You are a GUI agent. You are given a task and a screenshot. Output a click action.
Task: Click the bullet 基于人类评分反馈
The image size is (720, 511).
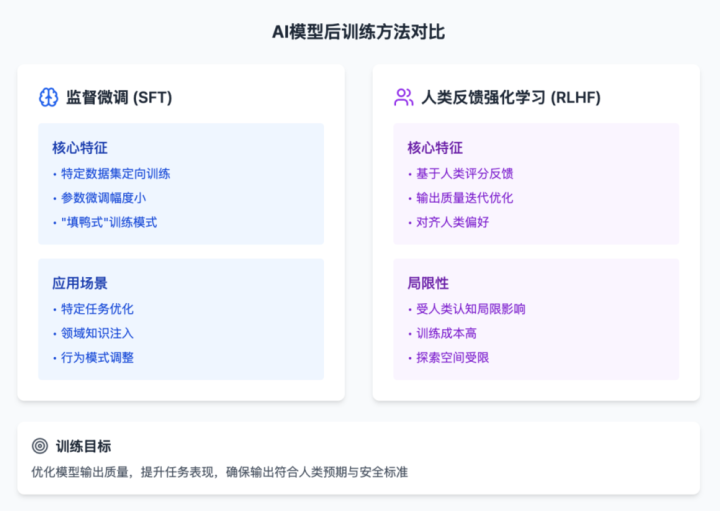click(464, 174)
